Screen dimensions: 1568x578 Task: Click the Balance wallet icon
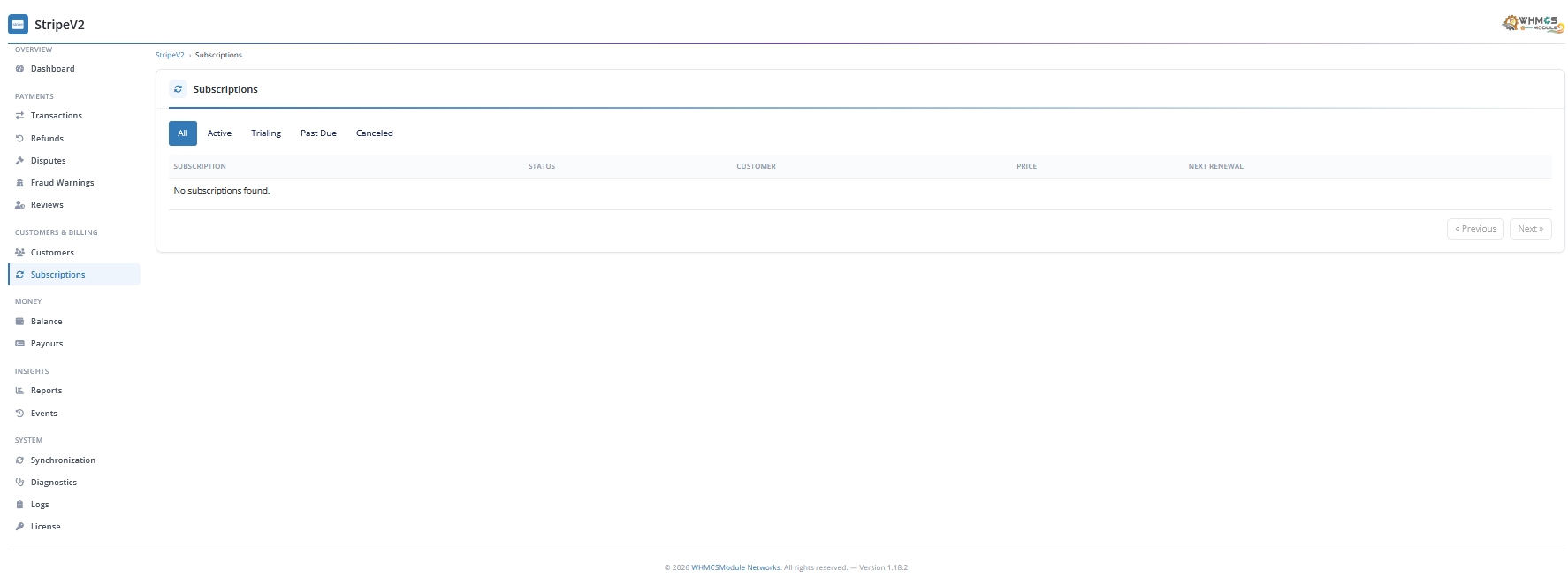click(19, 322)
